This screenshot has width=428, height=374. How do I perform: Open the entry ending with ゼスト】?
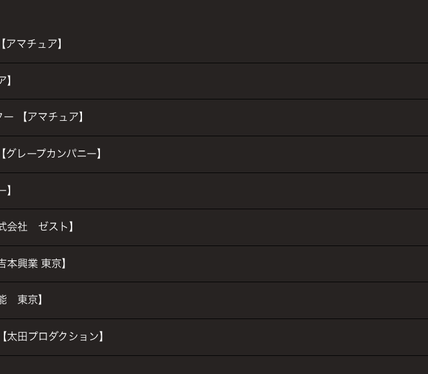click(214, 227)
